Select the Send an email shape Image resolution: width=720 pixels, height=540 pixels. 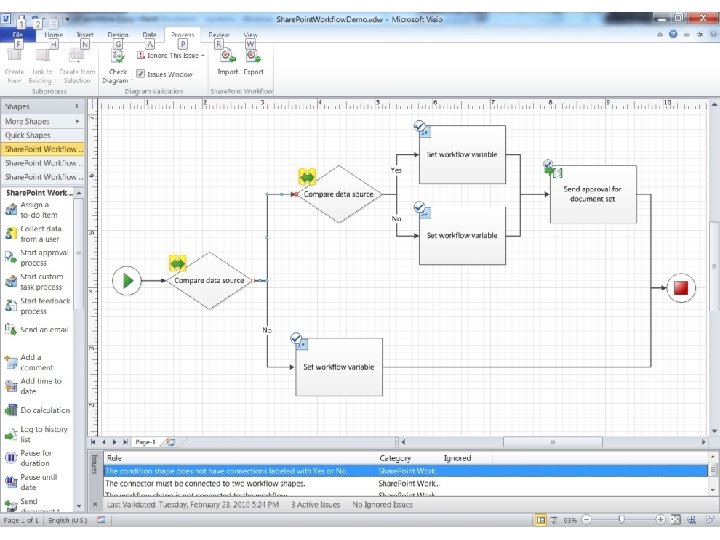(x=38, y=329)
